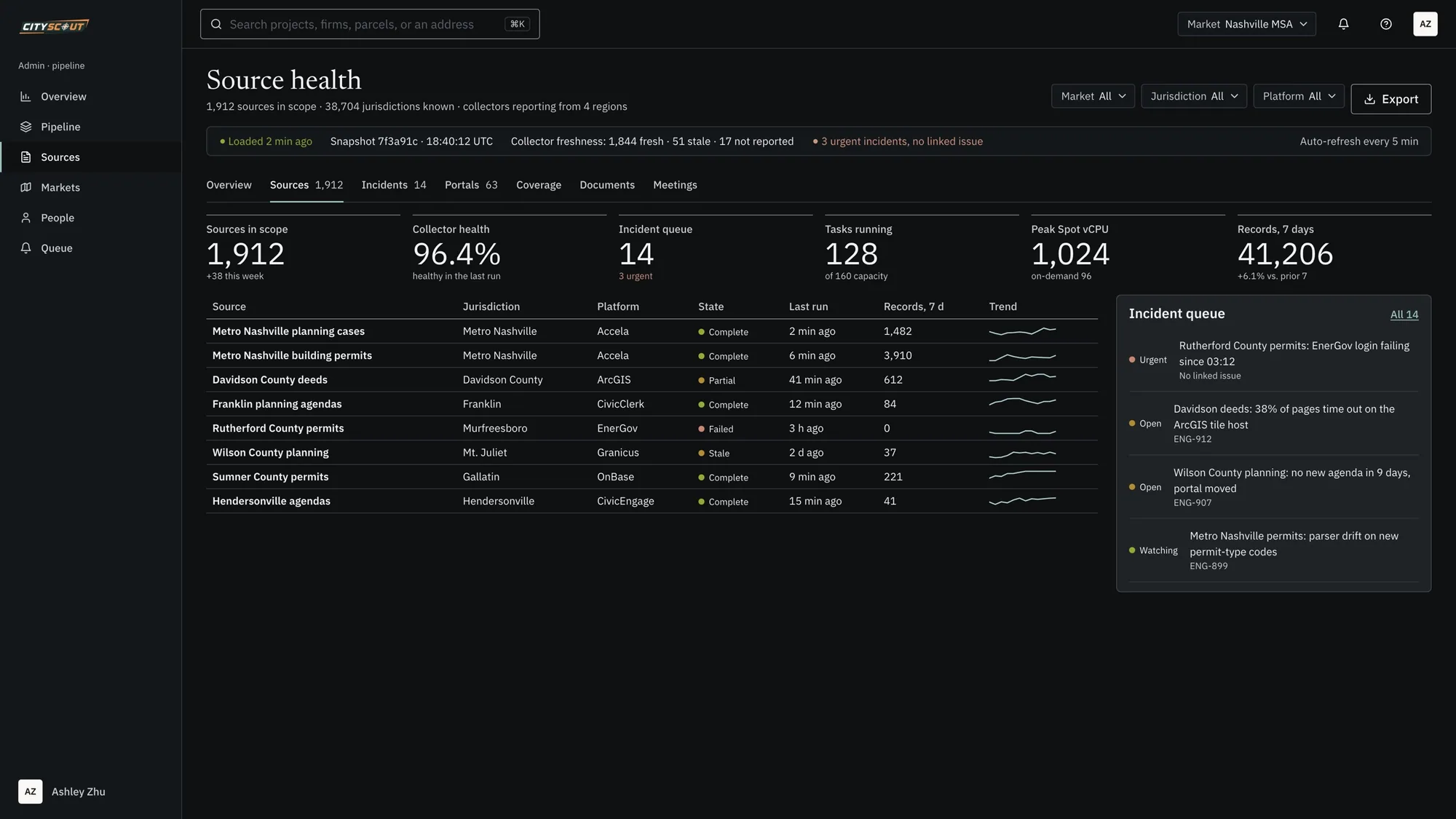Open the watching incident ENG-899
Screen dimensions: 1456x819
[1273, 550]
